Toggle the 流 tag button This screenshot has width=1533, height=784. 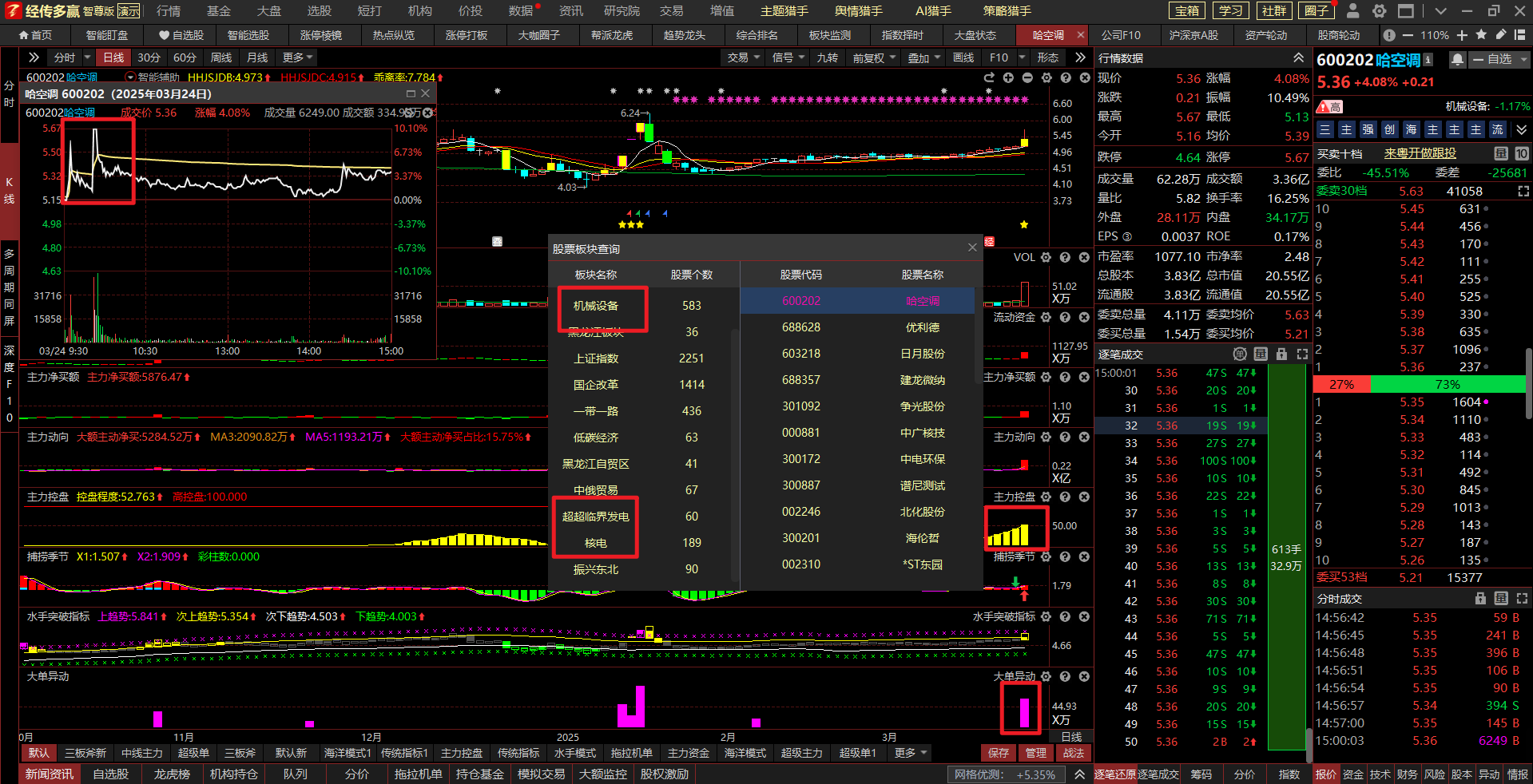point(1497,129)
